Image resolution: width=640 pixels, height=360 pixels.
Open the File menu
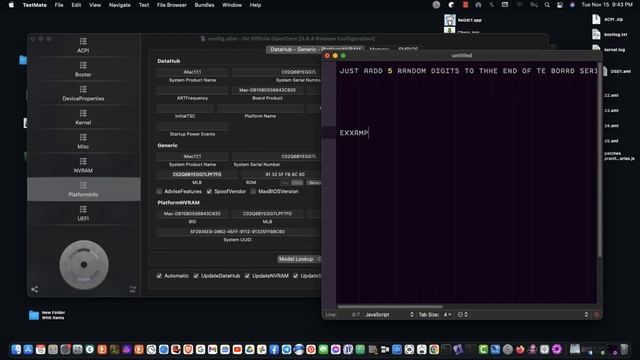pos(59,5)
